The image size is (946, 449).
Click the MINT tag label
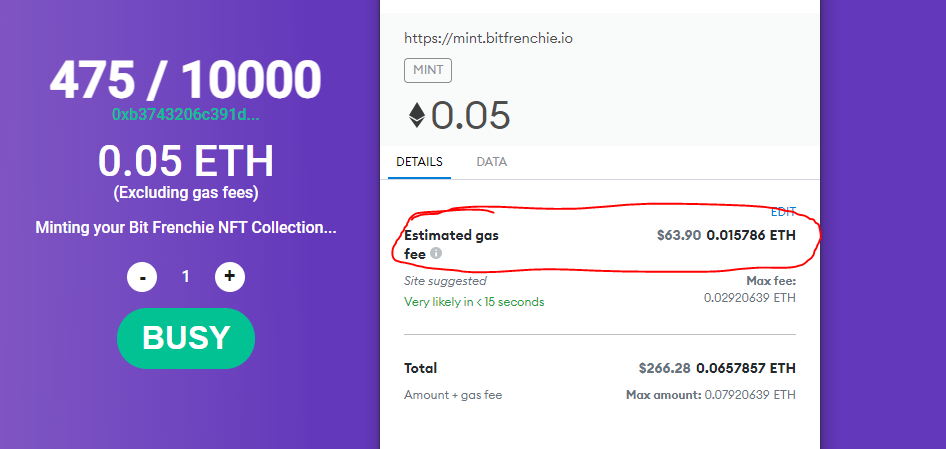[x=428, y=70]
